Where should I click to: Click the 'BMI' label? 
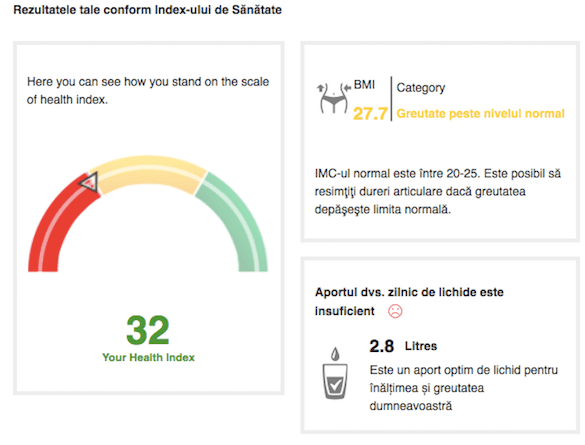click(364, 85)
